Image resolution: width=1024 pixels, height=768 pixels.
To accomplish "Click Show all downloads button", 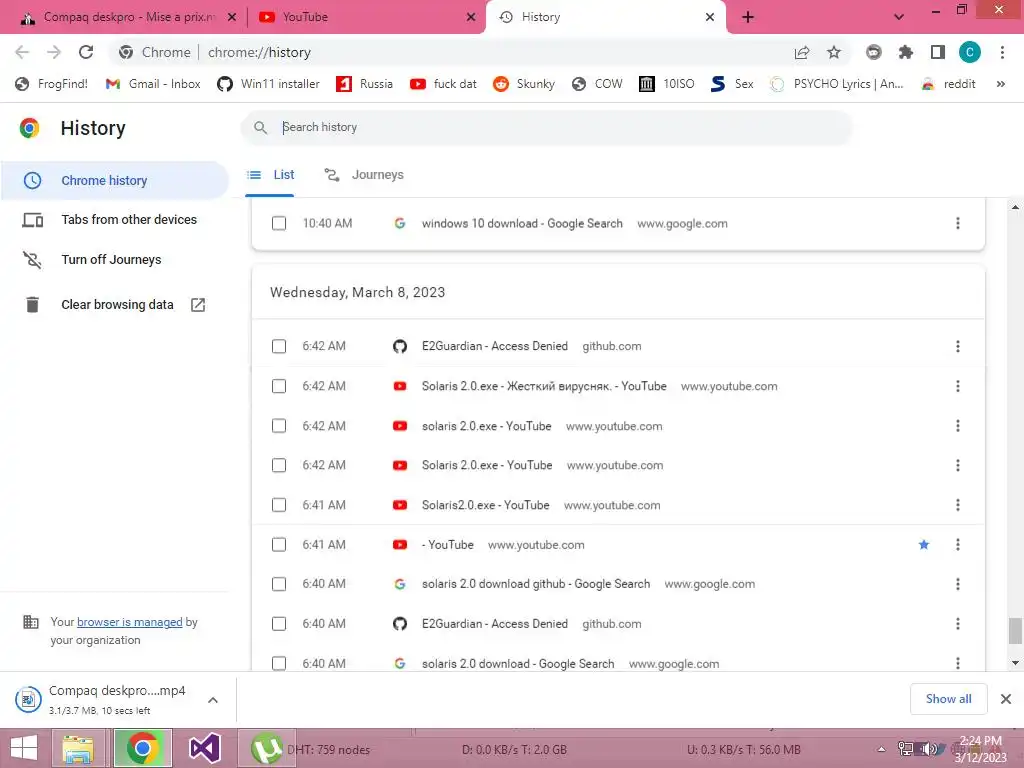I will tap(948, 699).
